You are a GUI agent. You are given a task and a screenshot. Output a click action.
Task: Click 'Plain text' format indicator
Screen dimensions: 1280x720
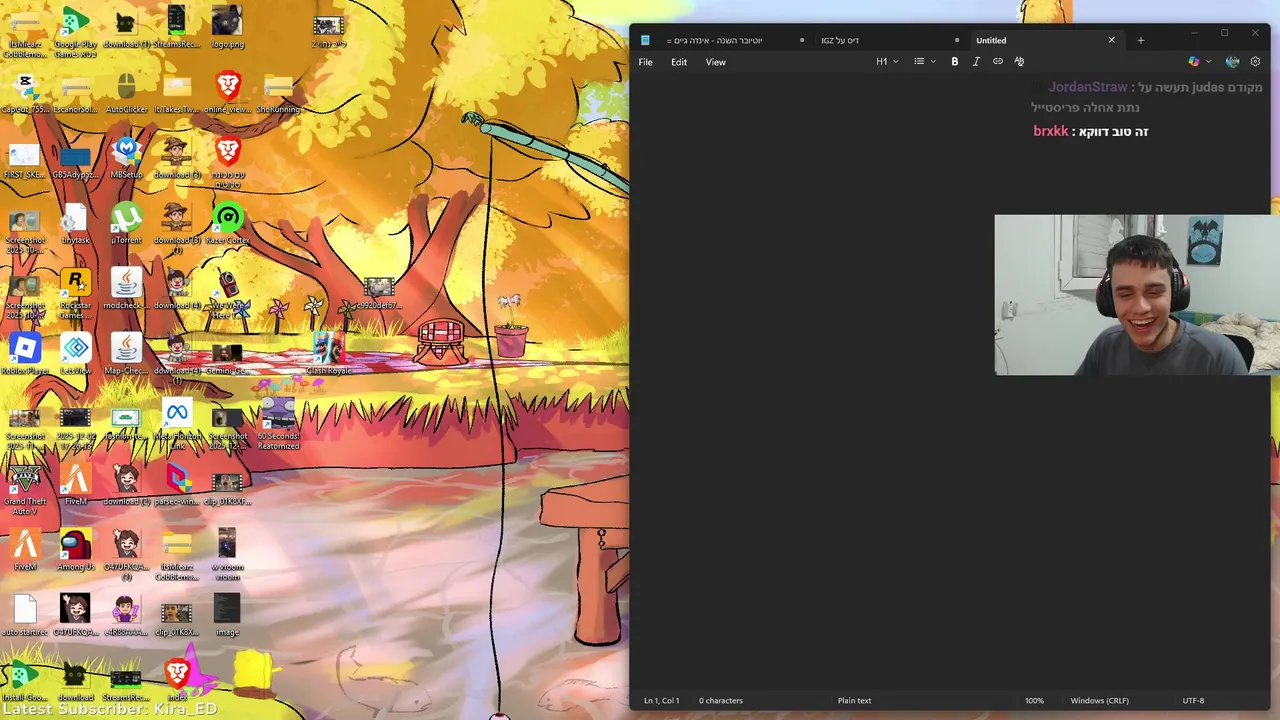854,701
